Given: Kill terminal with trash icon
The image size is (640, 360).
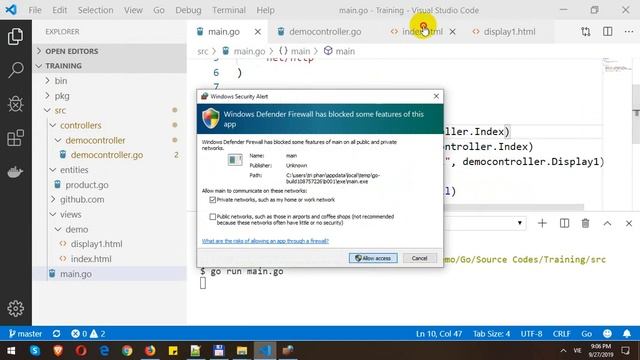Looking at the screenshot, I should 585,223.
